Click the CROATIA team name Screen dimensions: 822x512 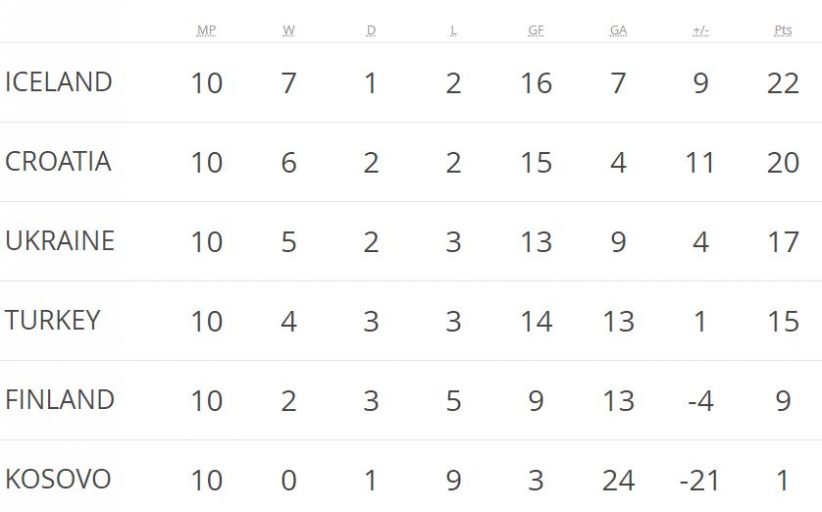pyautogui.click(x=58, y=162)
